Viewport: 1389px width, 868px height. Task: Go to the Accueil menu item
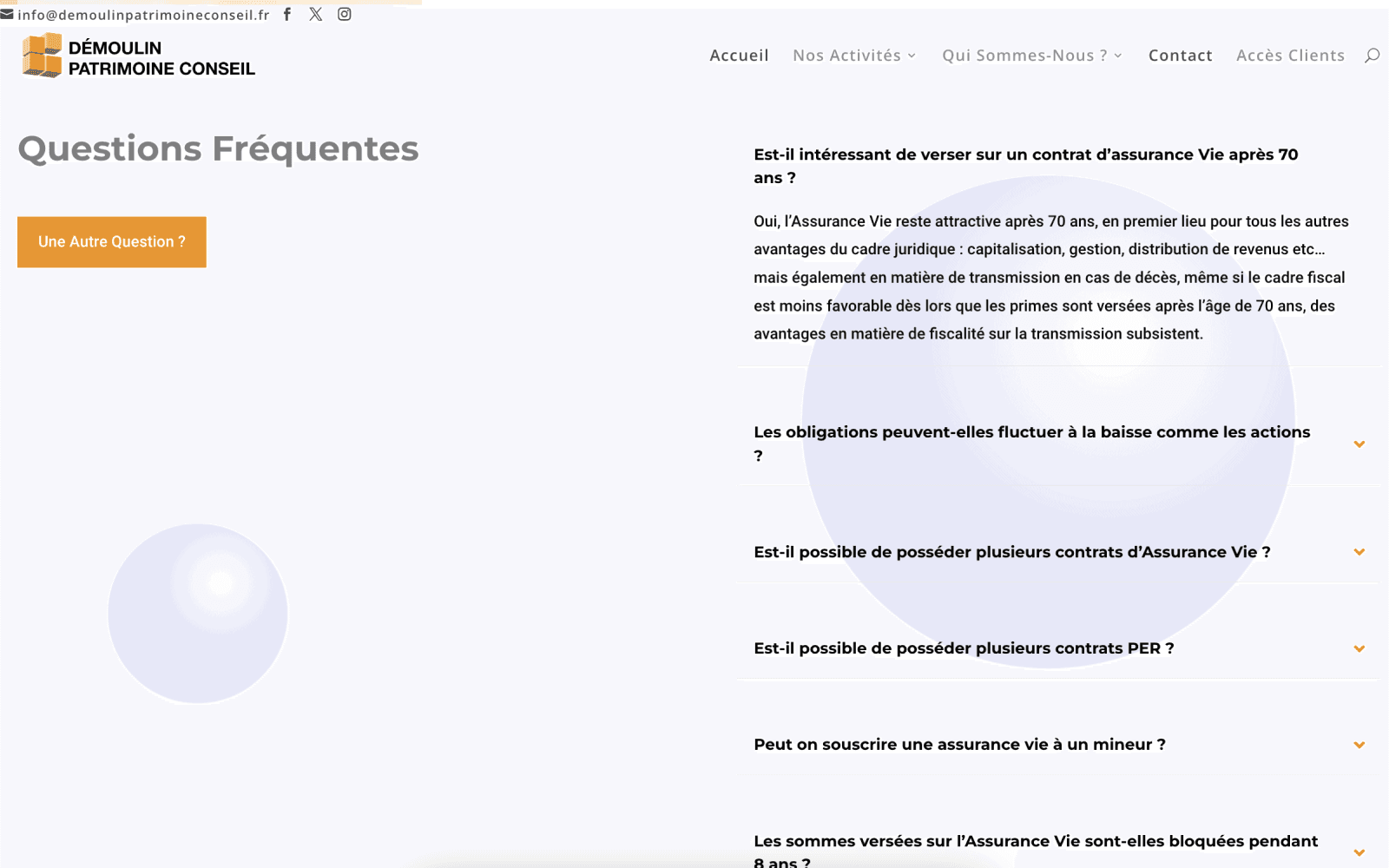[739, 56]
